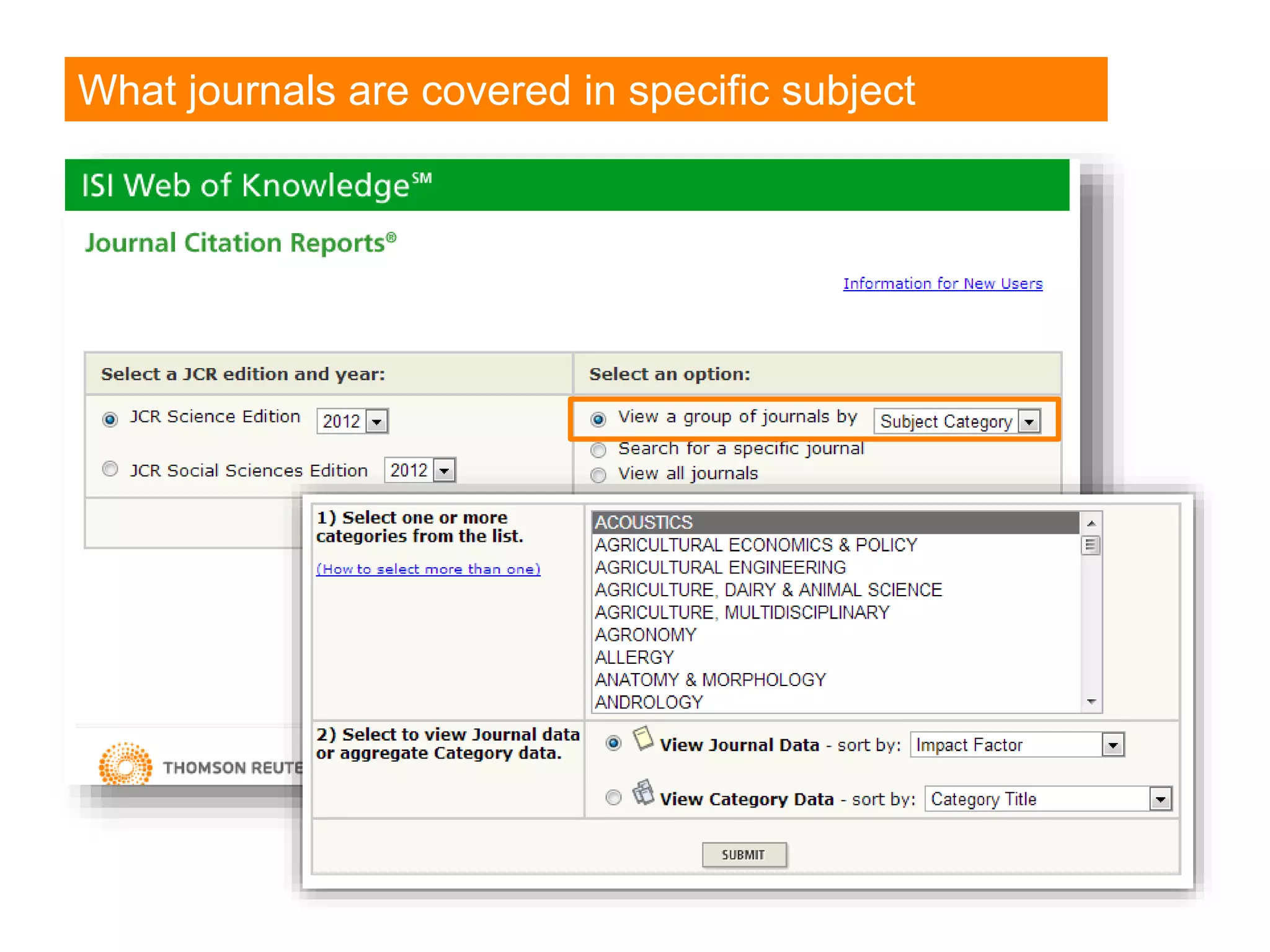Click the SUBMIT button
The image size is (1270, 952).
pyautogui.click(x=744, y=855)
